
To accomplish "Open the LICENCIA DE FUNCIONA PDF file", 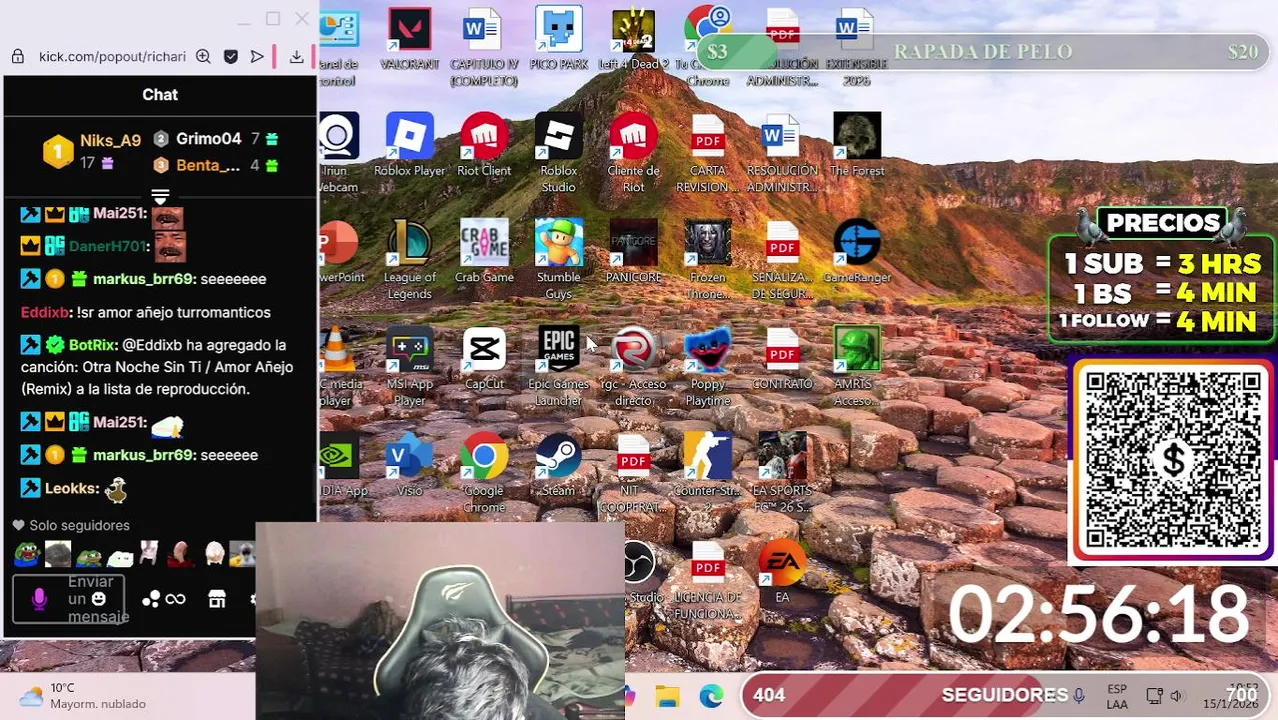I will pyautogui.click(x=707, y=582).
